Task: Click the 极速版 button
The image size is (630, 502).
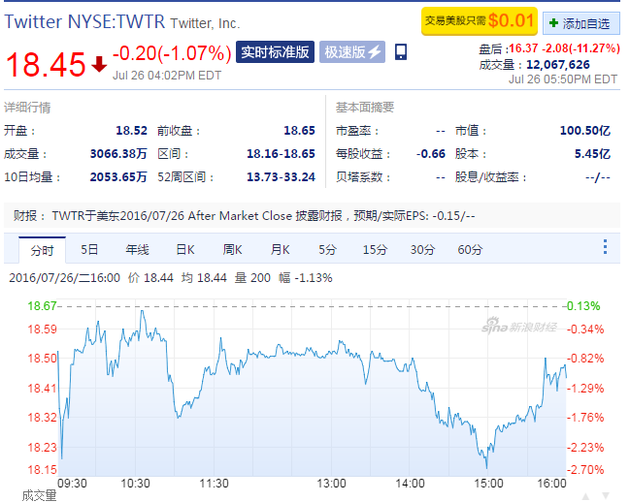Action: coord(352,52)
